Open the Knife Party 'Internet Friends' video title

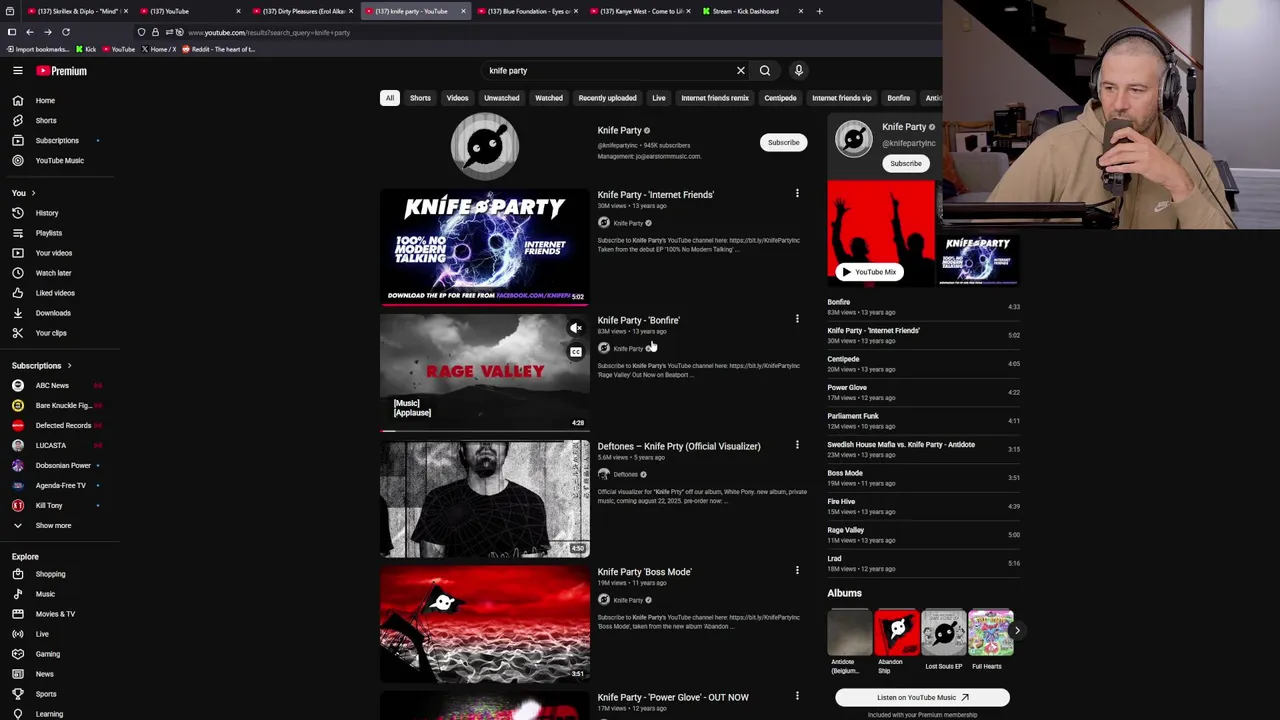pyautogui.click(x=656, y=195)
